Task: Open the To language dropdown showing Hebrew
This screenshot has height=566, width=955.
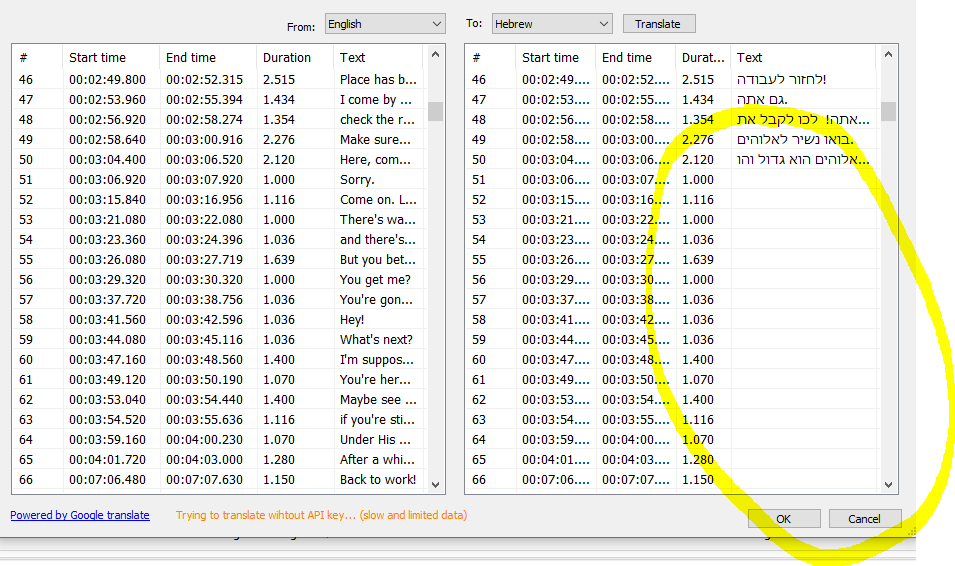Action: pyautogui.click(x=552, y=24)
